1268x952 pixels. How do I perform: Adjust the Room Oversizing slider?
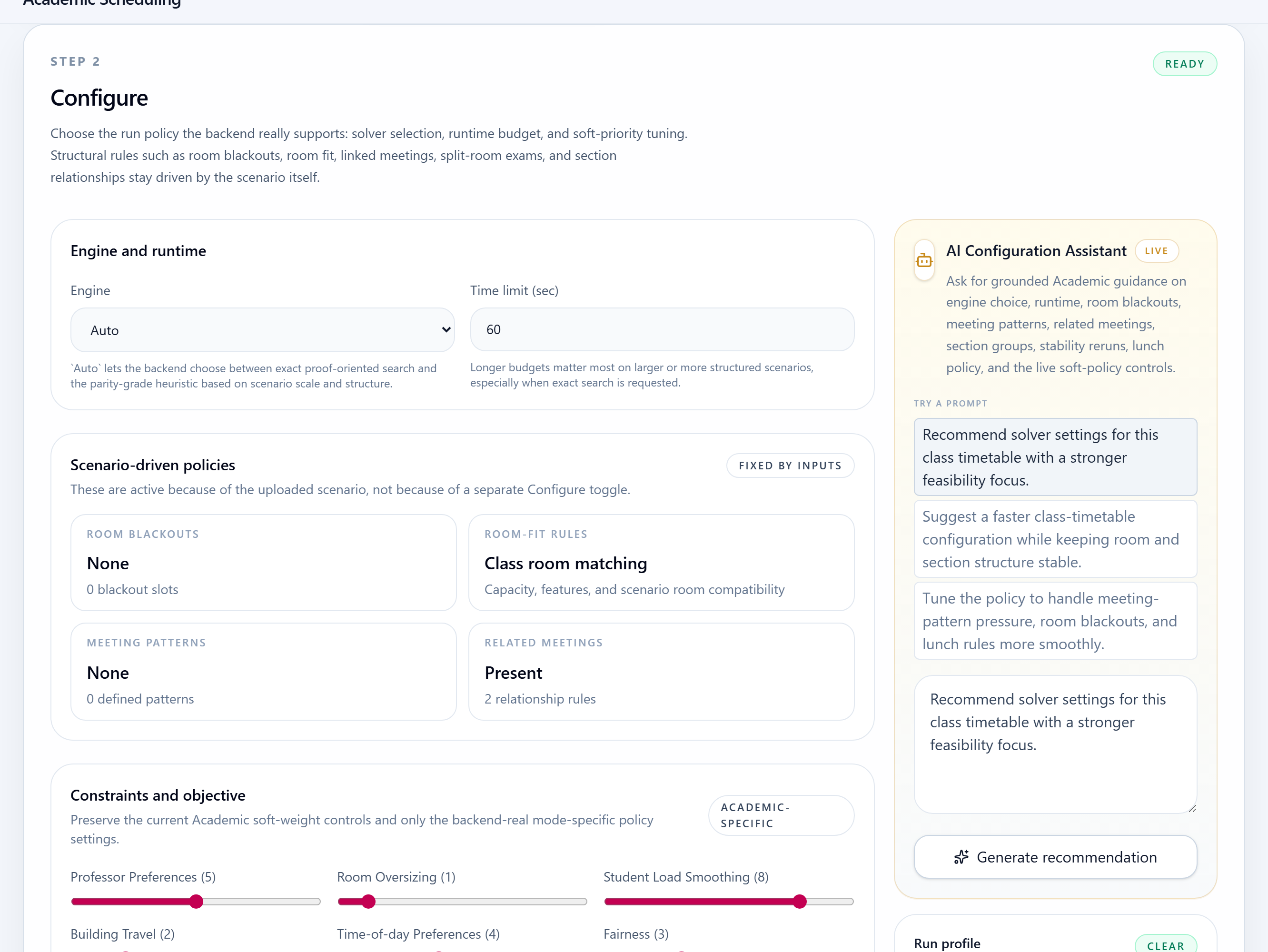(x=462, y=902)
